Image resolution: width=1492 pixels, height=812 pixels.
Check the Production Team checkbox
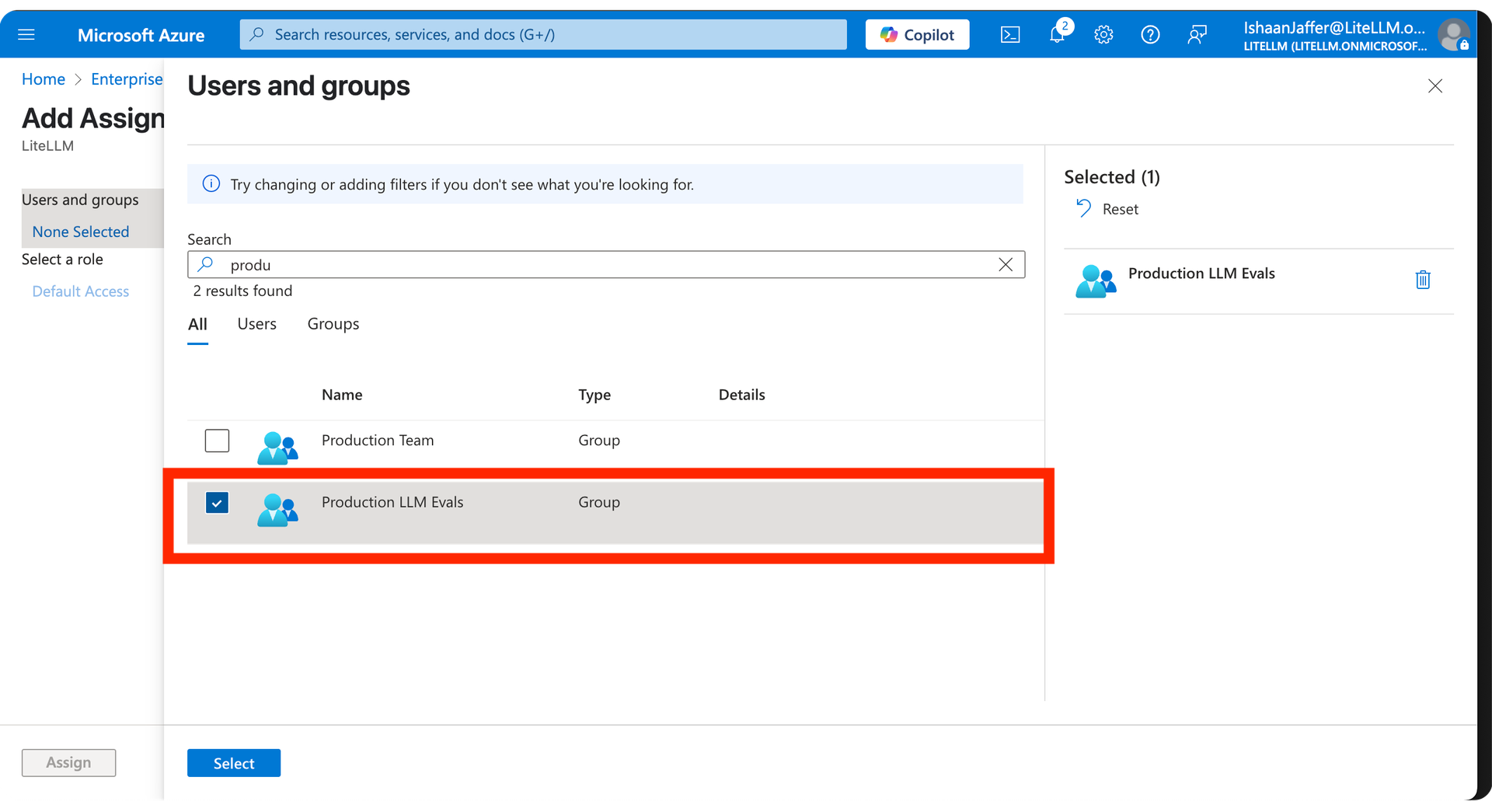(217, 440)
